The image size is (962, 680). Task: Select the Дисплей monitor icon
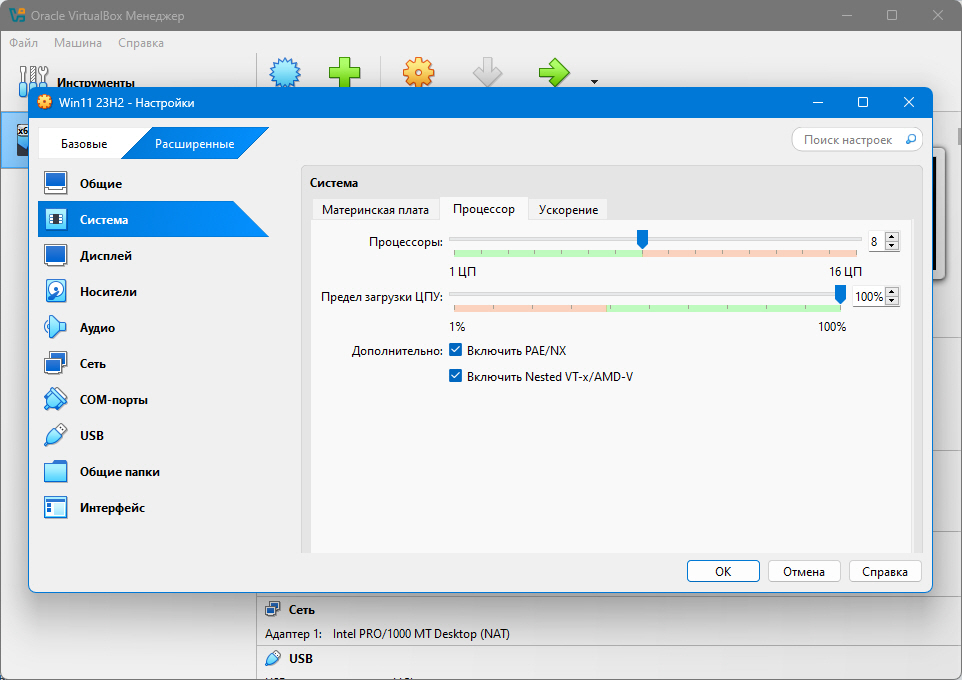56,255
